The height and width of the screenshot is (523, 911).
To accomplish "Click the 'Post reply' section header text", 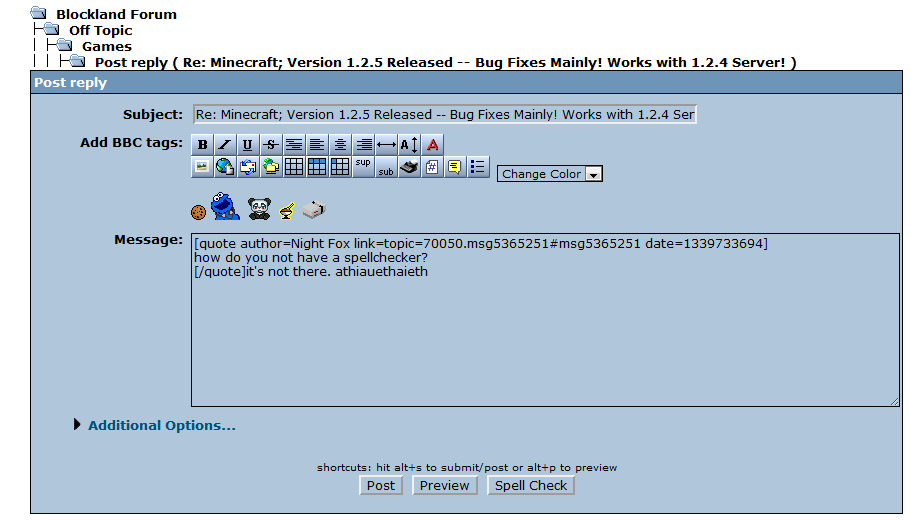I will [x=70, y=83].
